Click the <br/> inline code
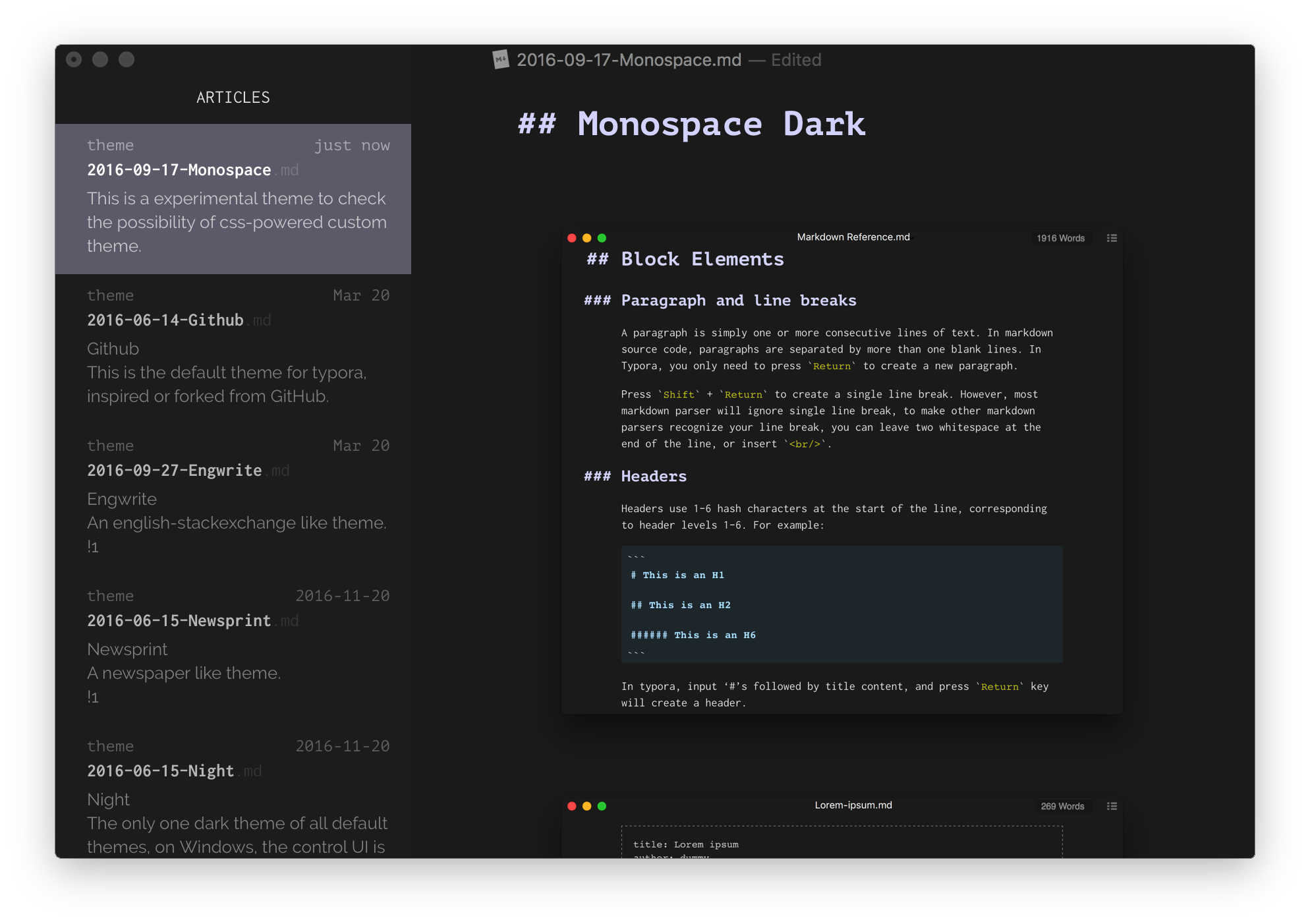Viewport: 1310px width, 924px height. pos(805,444)
